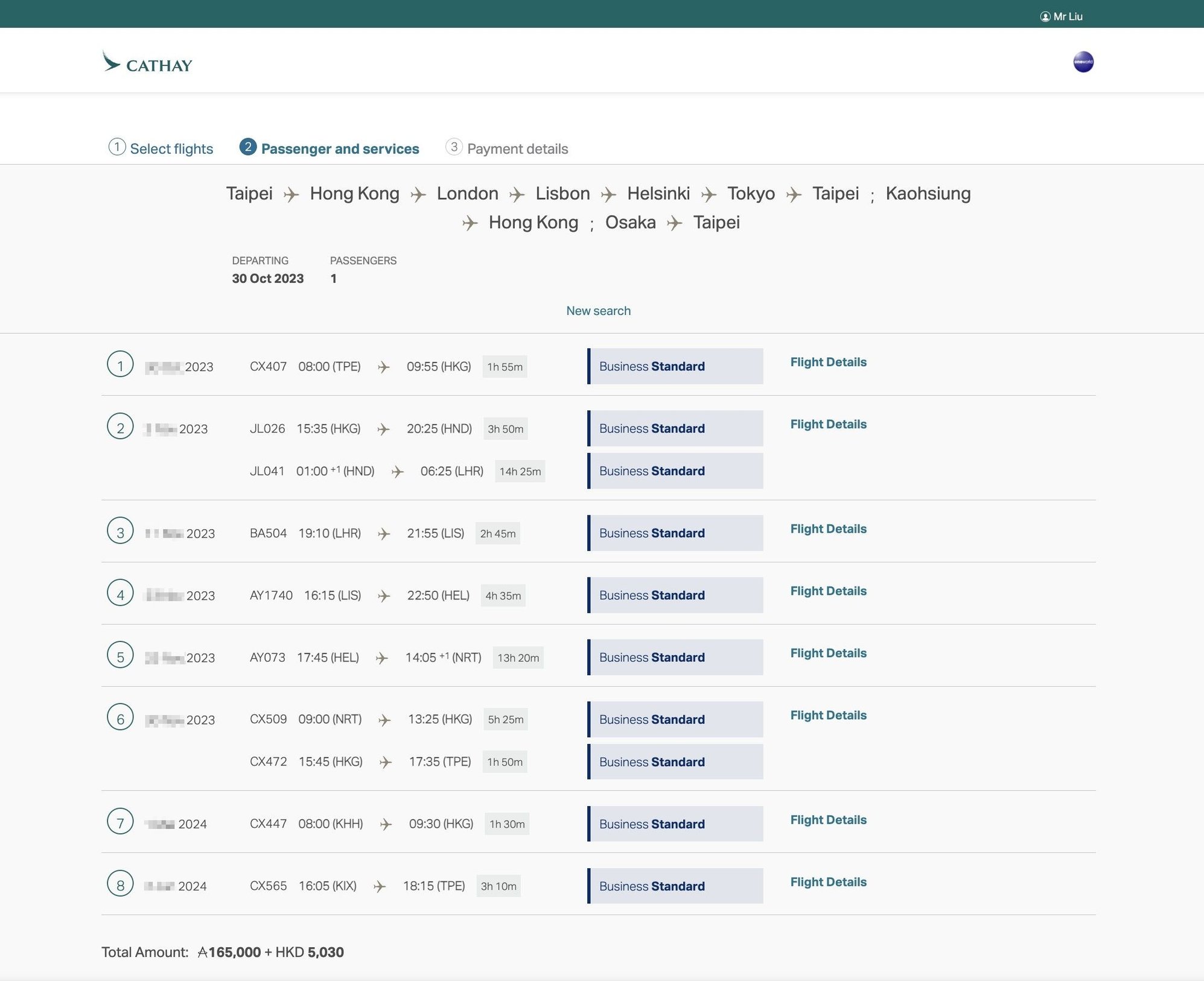
Task: Open Flight Details for flight AY073
Action: (x=828, y=653)
